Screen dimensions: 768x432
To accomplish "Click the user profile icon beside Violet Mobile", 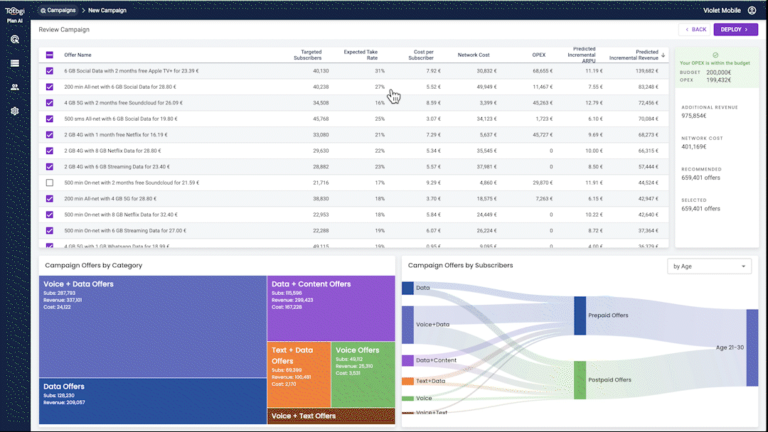I will 751,10.
